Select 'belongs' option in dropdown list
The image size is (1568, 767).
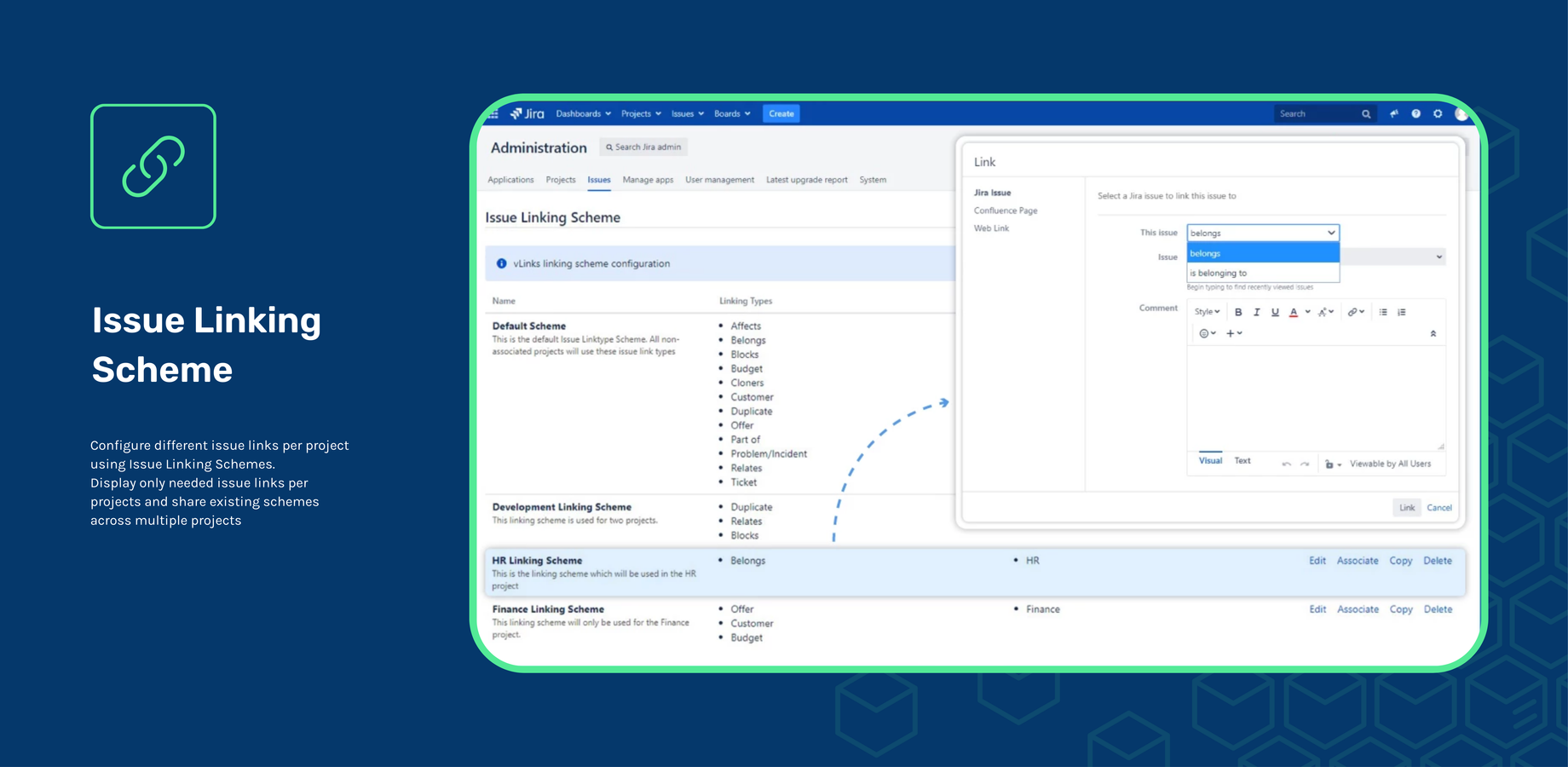[x=1263, y=253]
